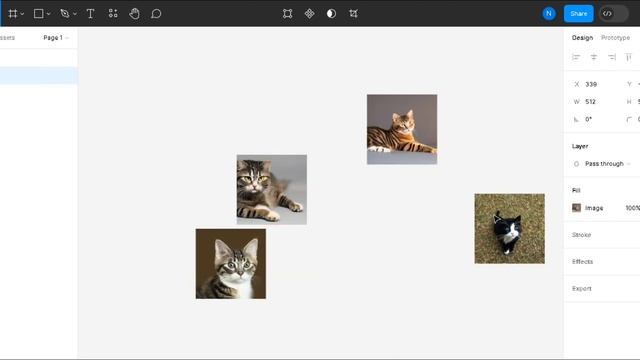Select the Rectangle shape tool
Image resolution: width=640 pixels, height=360 pixels.
pyautogui.click(x=38, y=13)
